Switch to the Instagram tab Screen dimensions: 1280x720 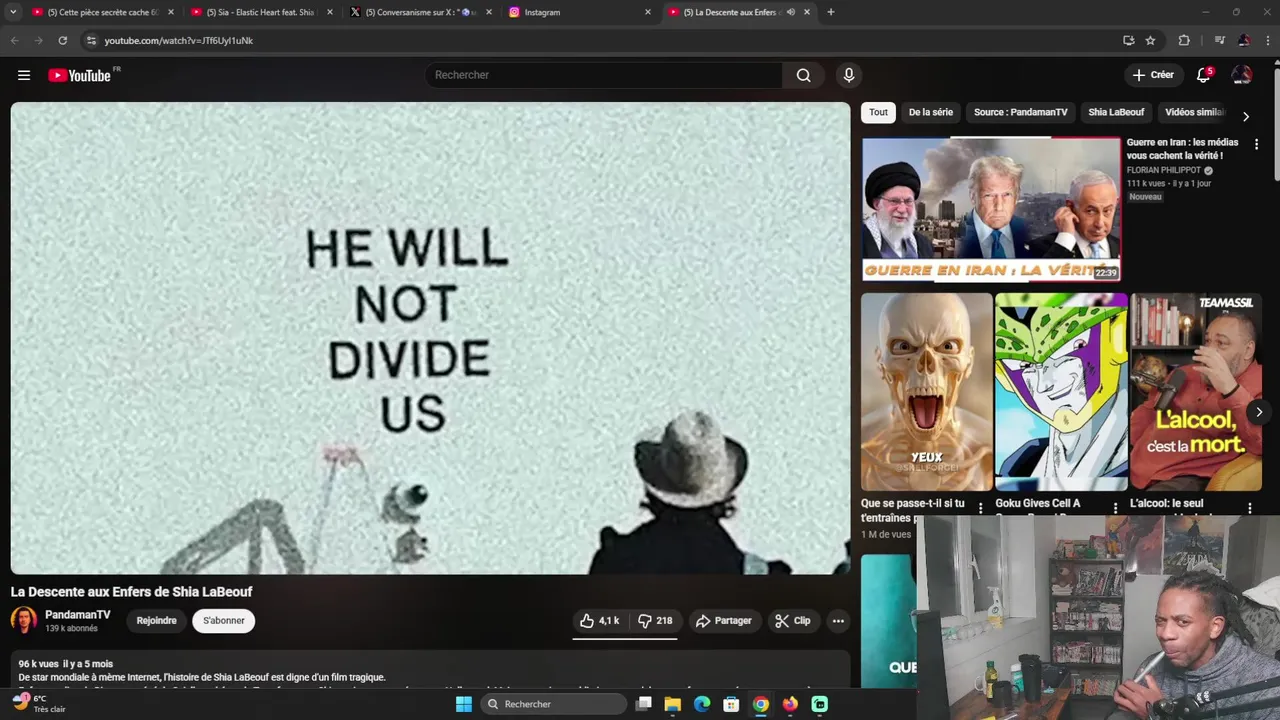(580, 12)
